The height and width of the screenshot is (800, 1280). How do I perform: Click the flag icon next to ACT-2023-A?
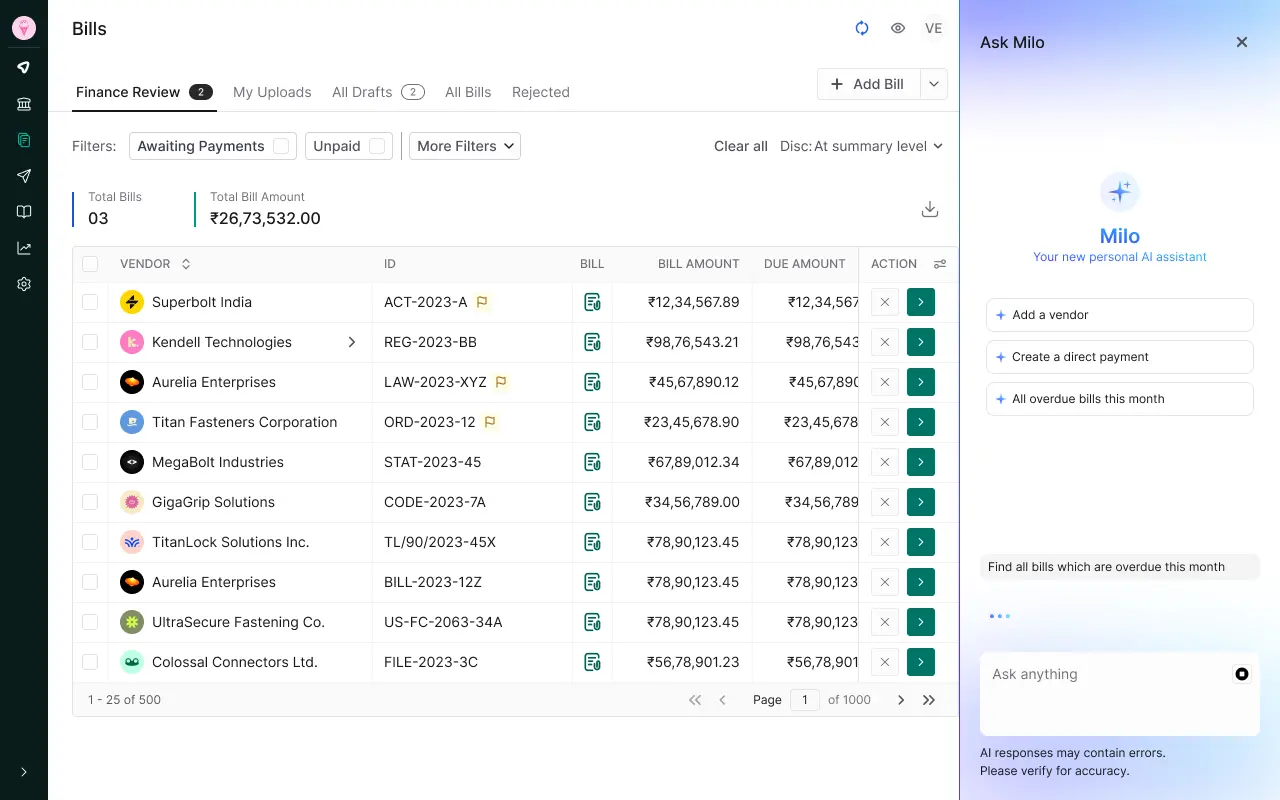pos(482,302)
